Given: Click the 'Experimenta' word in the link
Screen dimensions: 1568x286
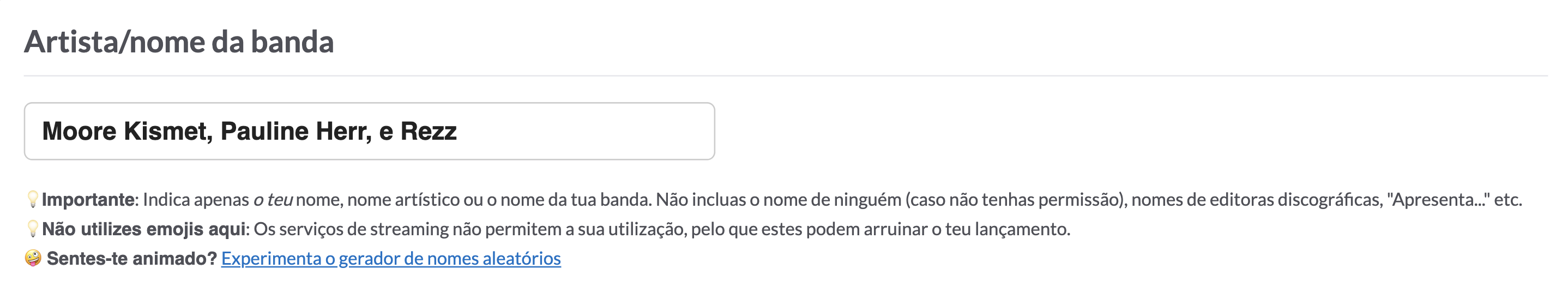Looking at the screenshot, I should [271, 259].
